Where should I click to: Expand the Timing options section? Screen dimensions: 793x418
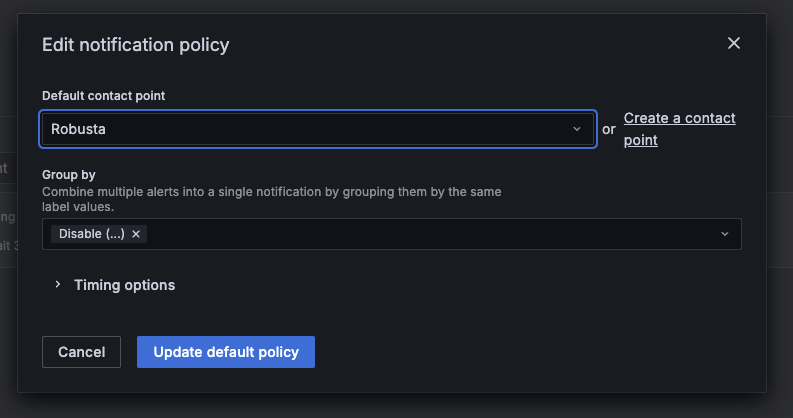point(115,285)
